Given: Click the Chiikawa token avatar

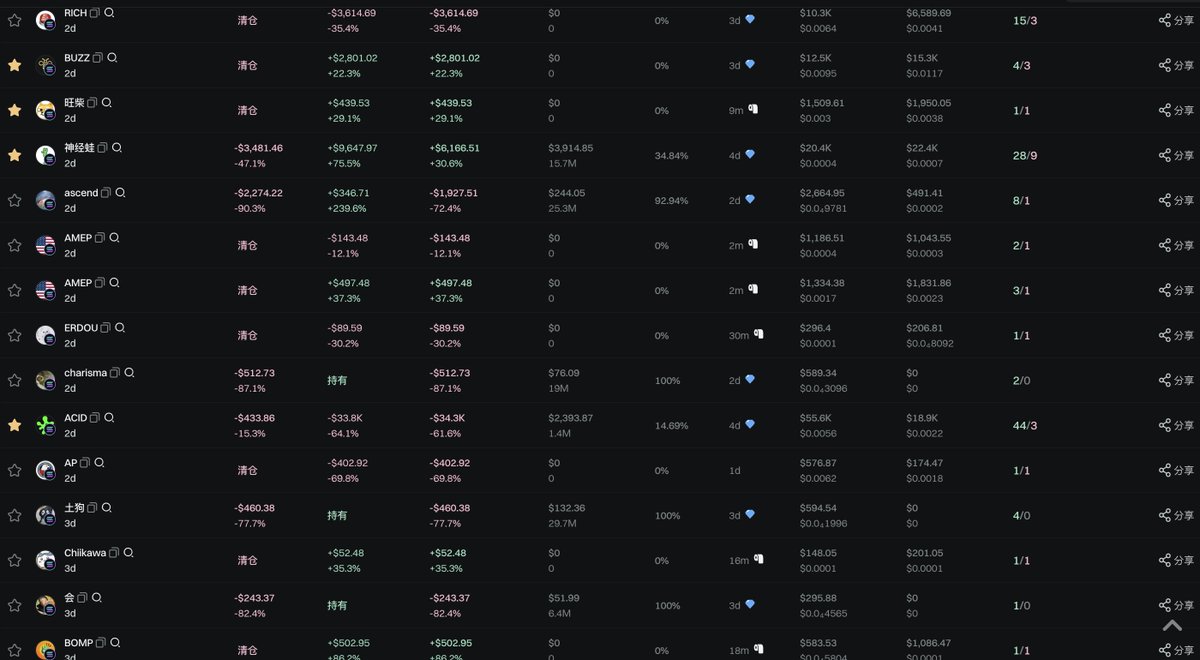Looking at the screenshot, I should (45, 560).
